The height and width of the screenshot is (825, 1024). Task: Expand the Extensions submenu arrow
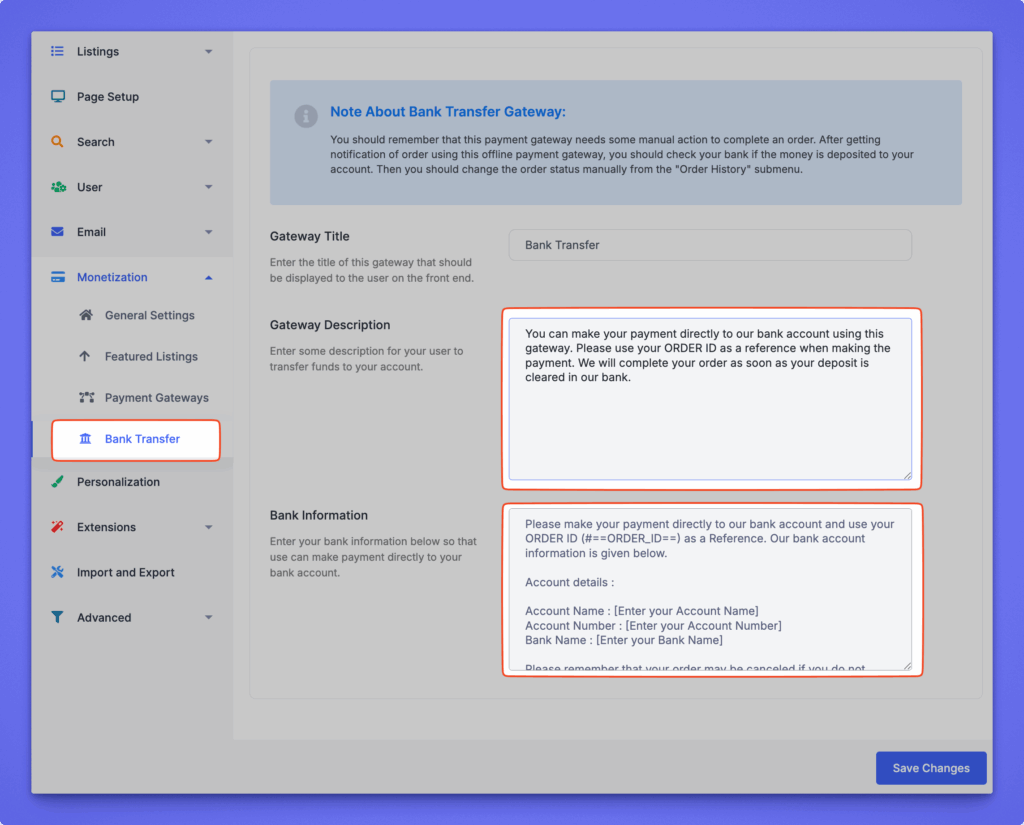click(x=208, y=528)
